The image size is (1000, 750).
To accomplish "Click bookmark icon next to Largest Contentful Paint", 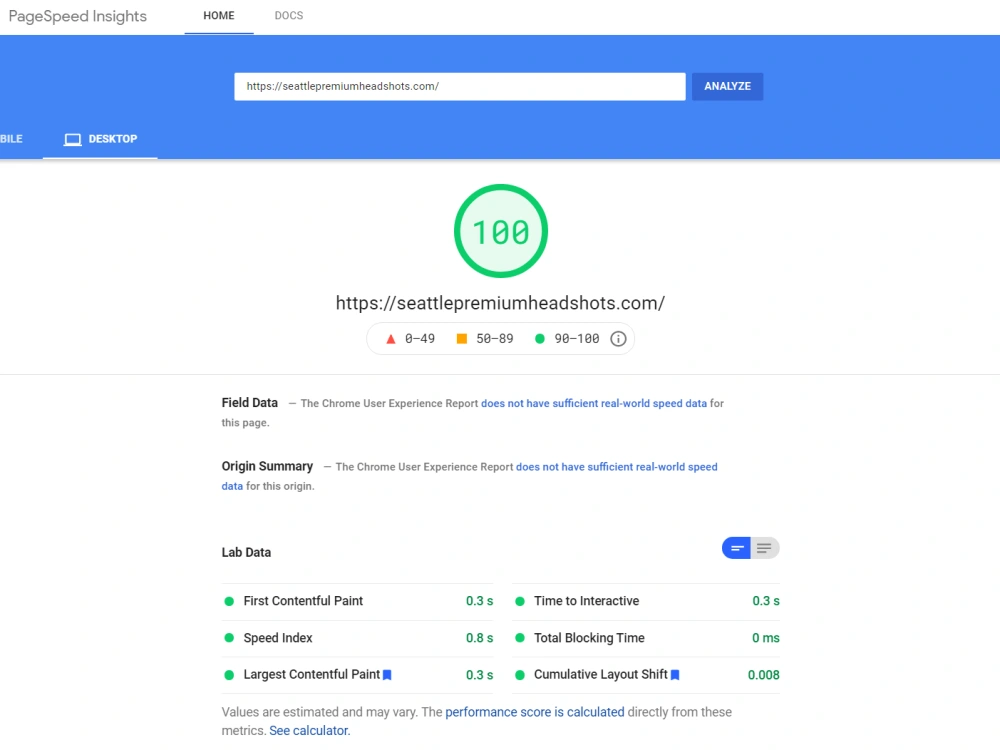I will pyautogui.click(x=387, y=675).
